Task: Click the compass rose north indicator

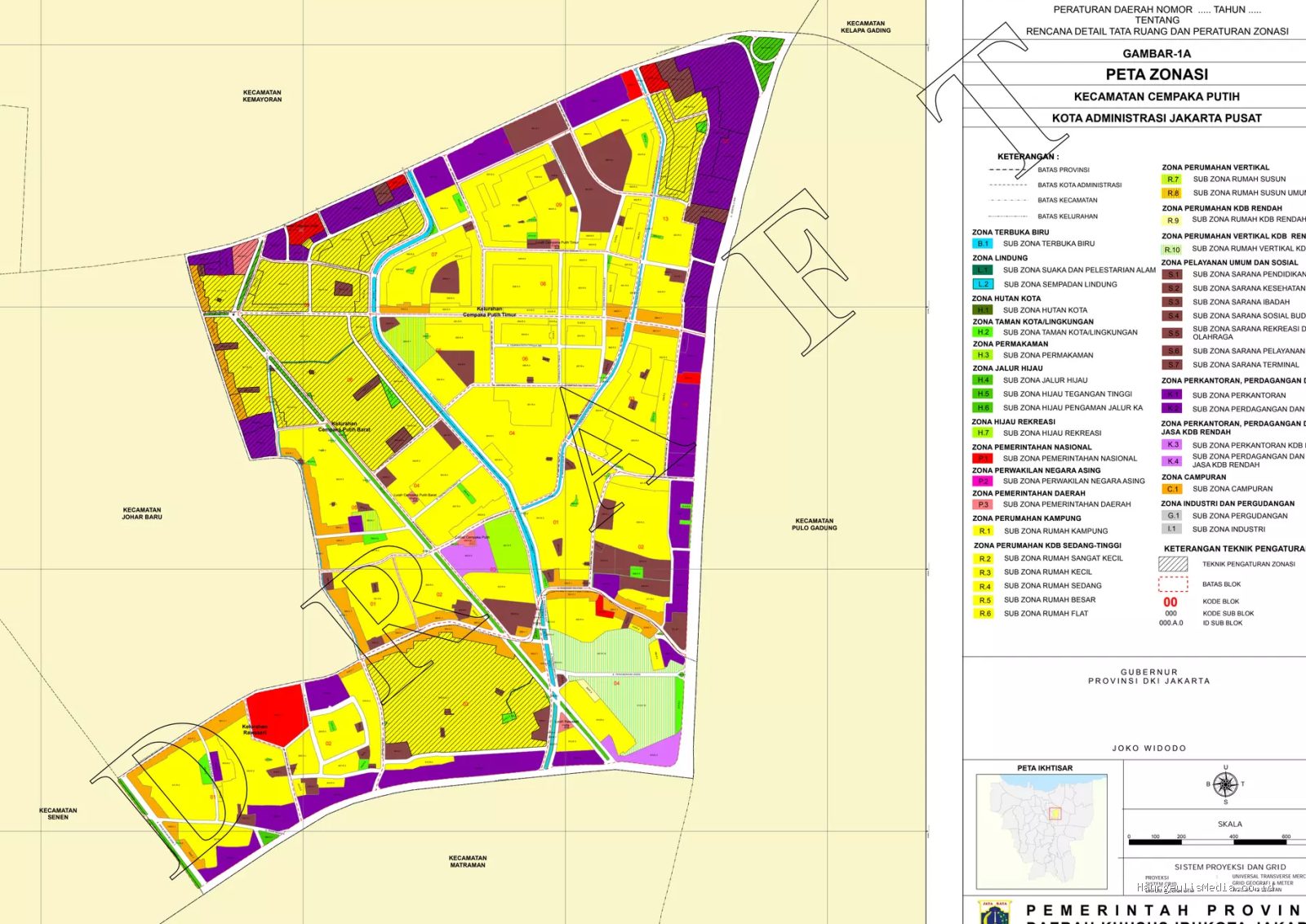Action: 1225,784
